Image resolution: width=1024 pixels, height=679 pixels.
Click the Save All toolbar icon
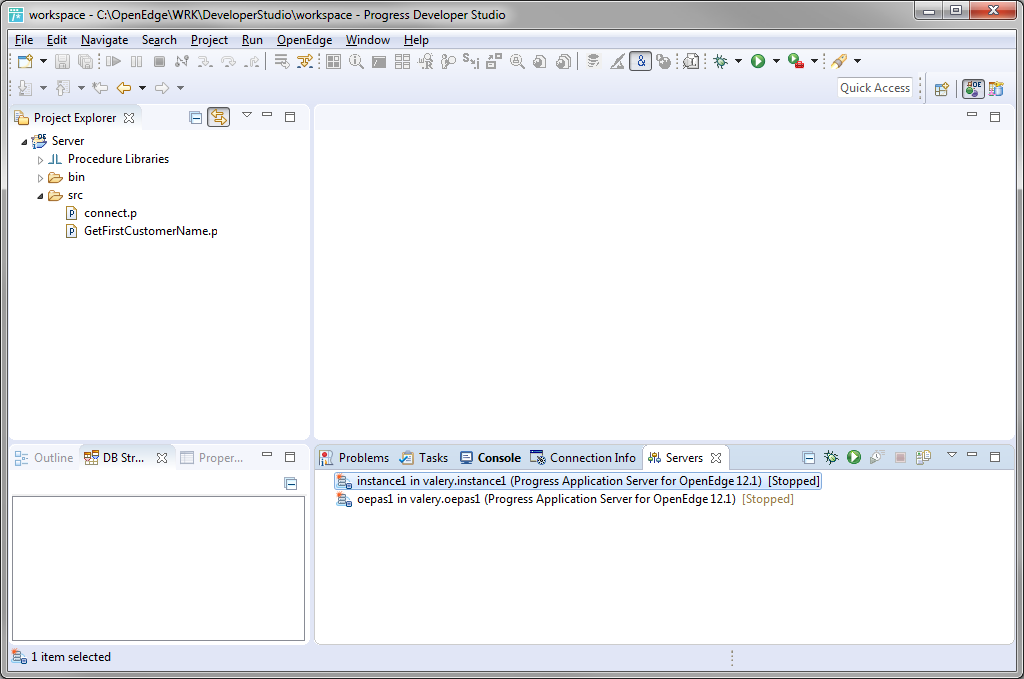[x=85, y=61]
